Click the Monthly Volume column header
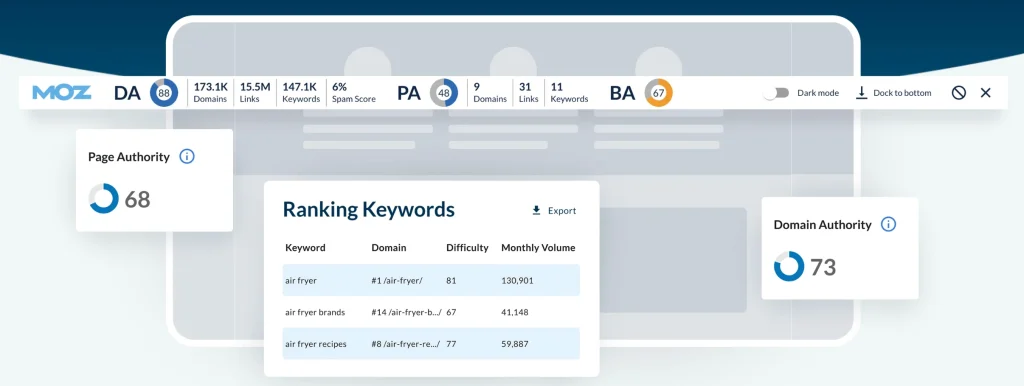Viewport: 1024px width, 386px height. pos(538,248)
